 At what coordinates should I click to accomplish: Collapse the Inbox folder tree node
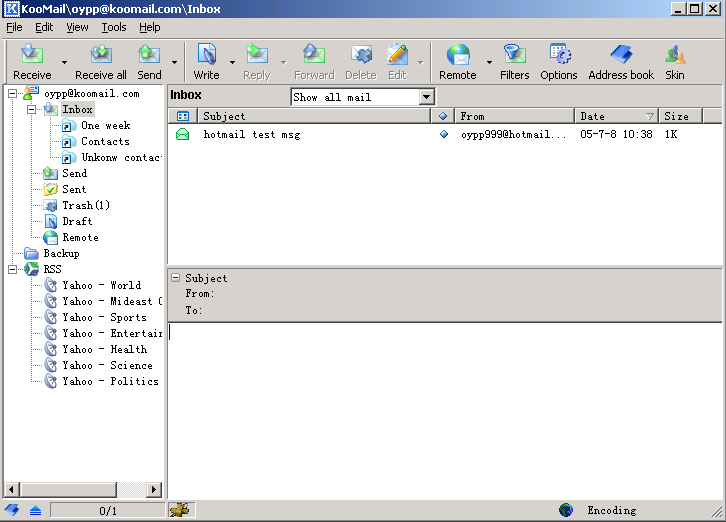(x=31, y=110)
